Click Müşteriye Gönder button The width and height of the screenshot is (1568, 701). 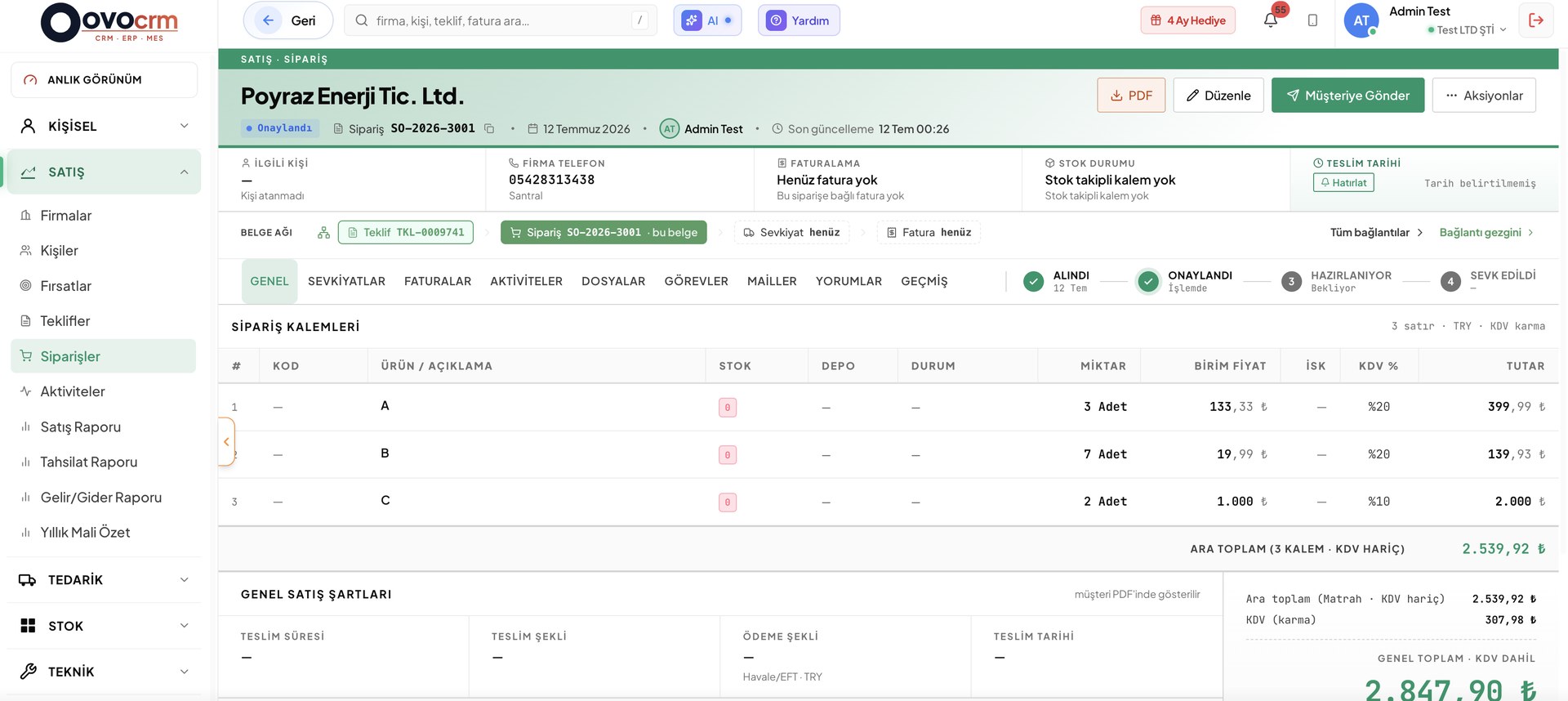point(1347,96)
